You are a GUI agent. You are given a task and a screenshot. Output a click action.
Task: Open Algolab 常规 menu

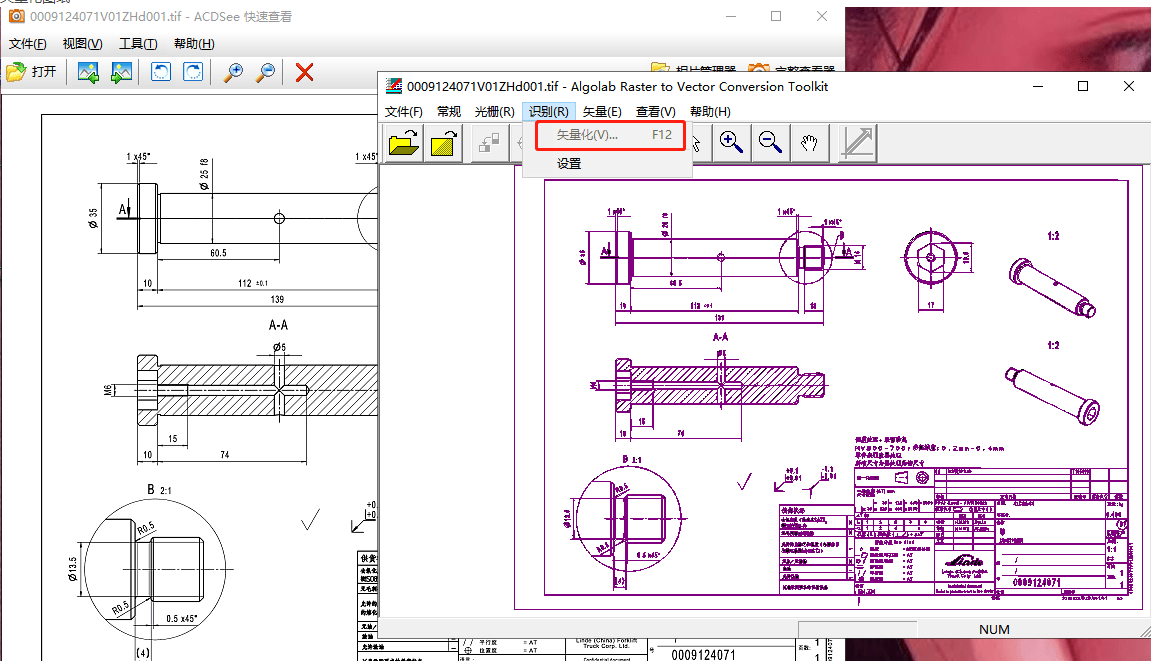(449, 112)
